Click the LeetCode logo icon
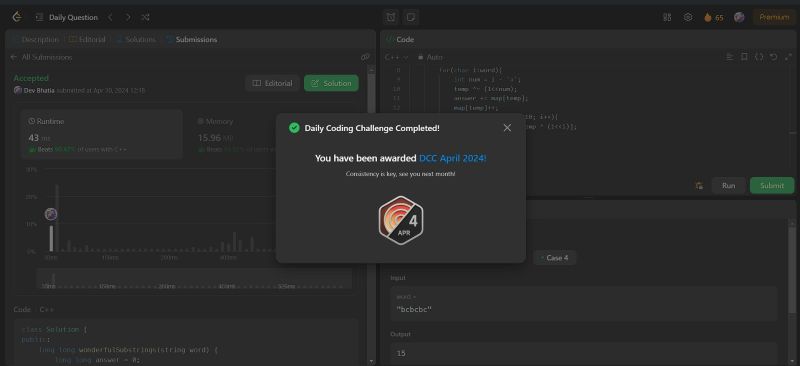The height and width of the screenshot is (366, 800). tap(17, 17)
